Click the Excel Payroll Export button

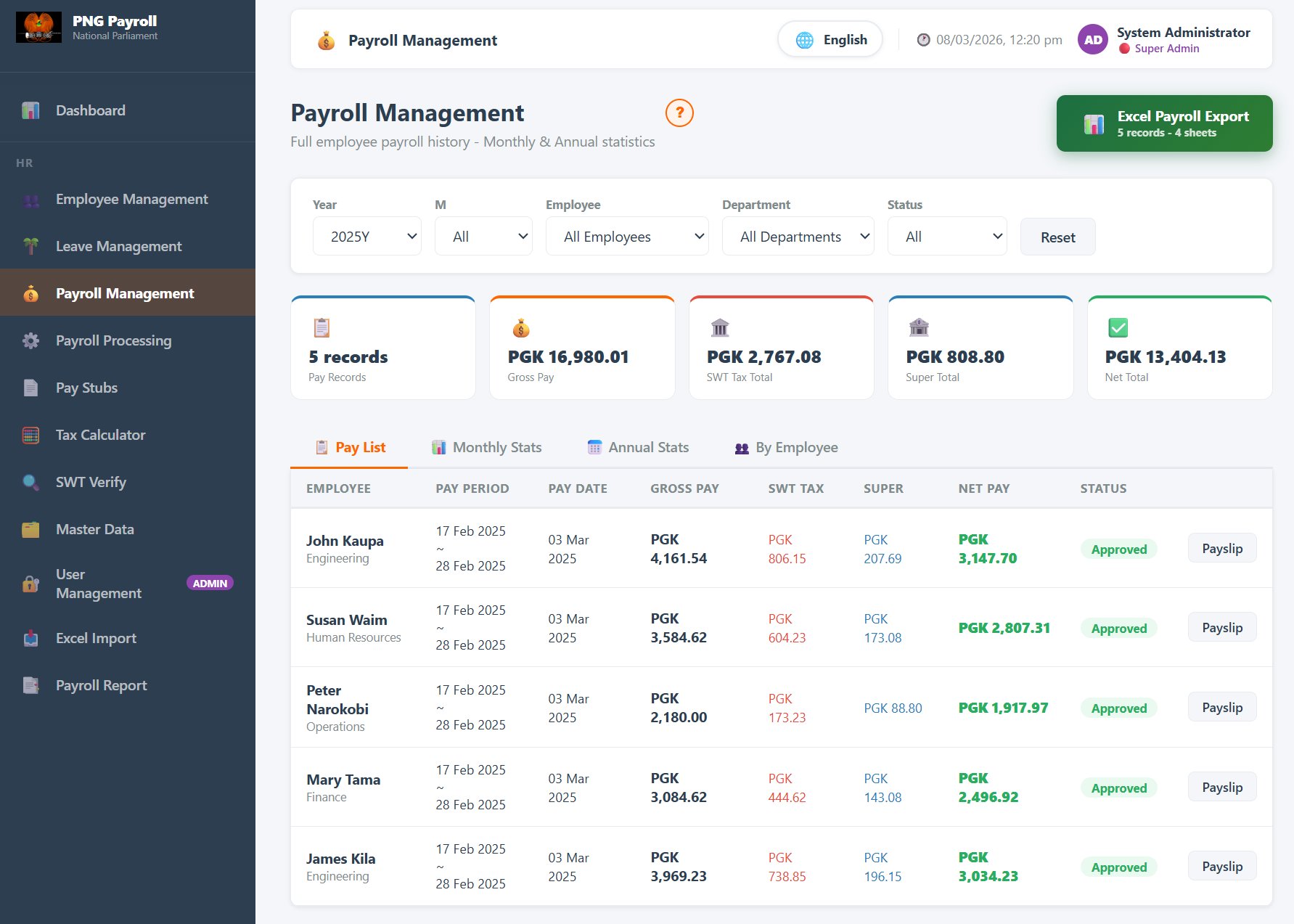[x=1164, y=123]
